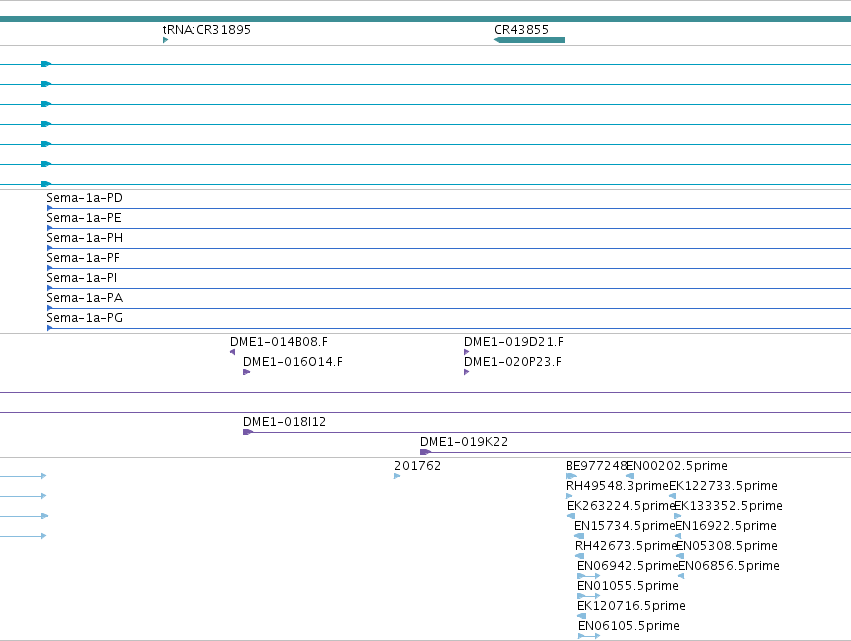Select the CR43855 gene arrow bar
The height and width of the screenshot is (641, 851).
[x=529, y=40]
